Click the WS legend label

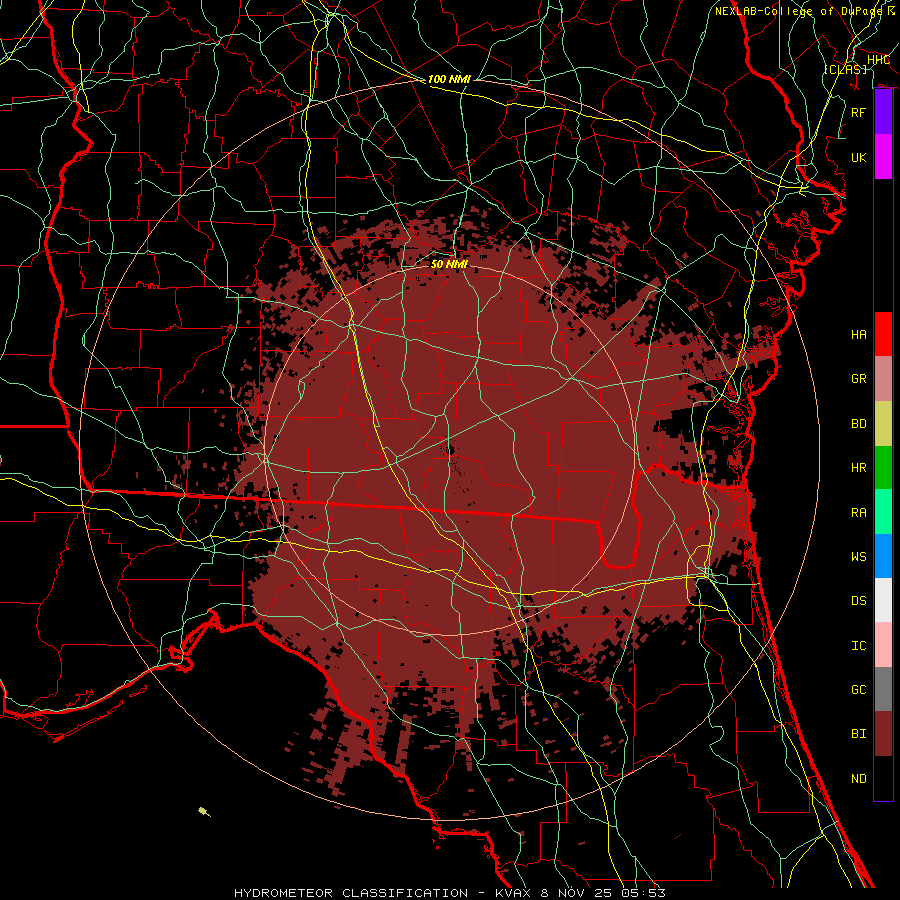pos(858,556)
